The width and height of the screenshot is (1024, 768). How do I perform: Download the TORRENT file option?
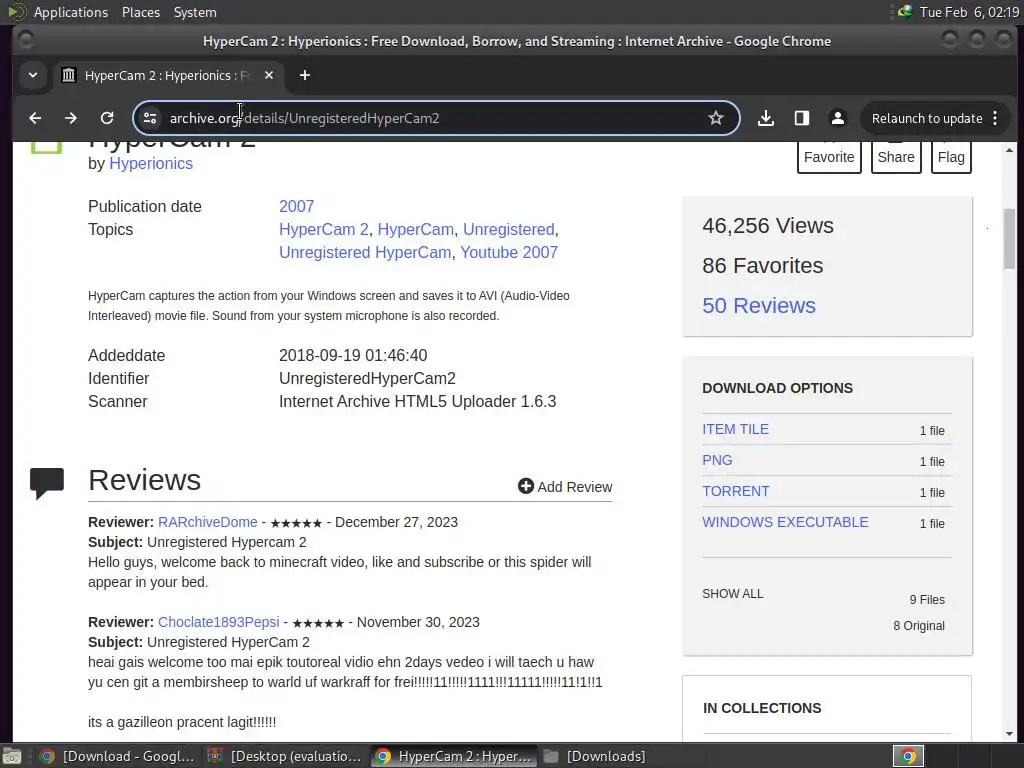coord(735,491)
